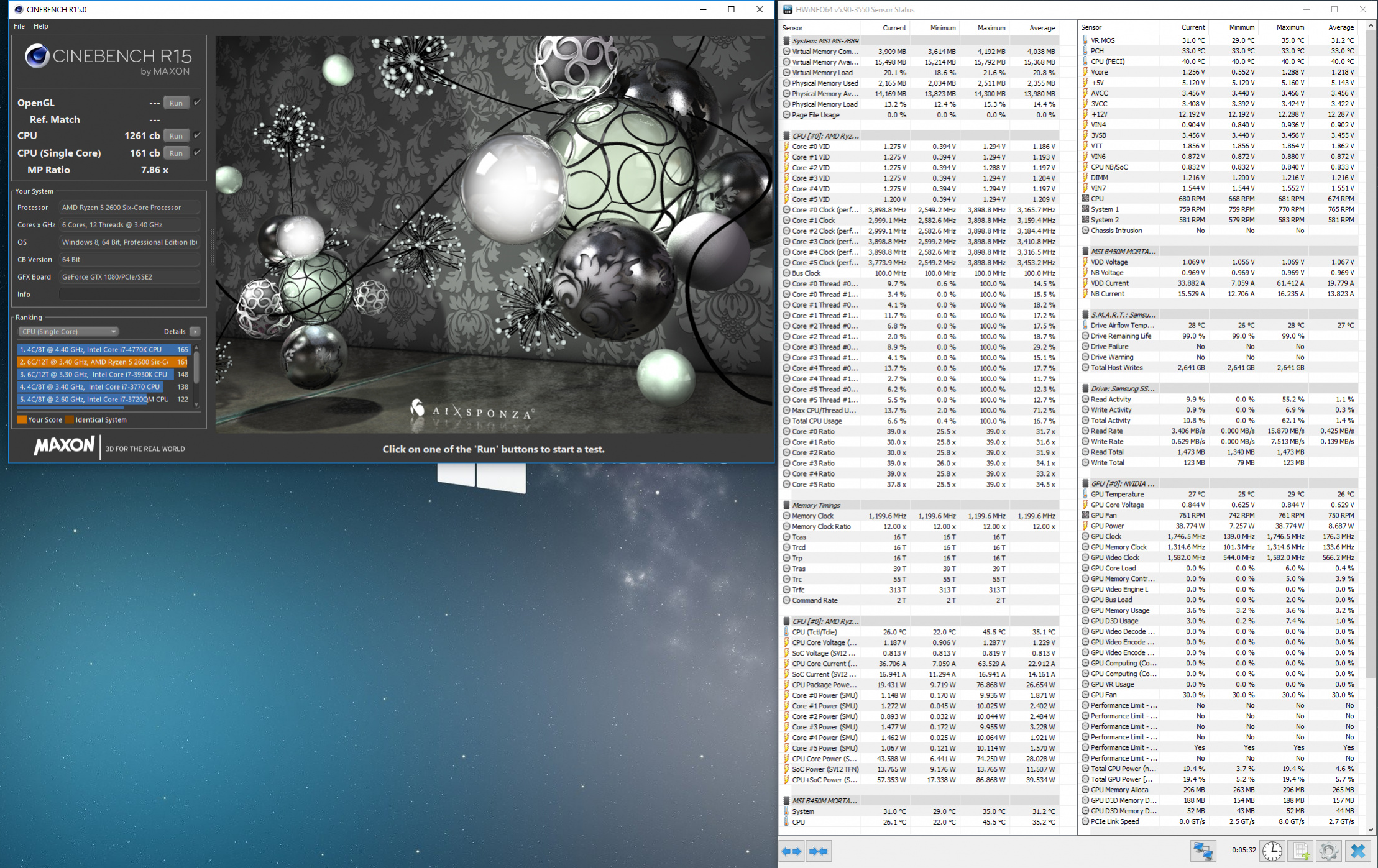The height and width of the screenshot is (868, 1378).
Task: Click the fan icon beside GPU Fan RPM row
Action: tap(1085, 515)
